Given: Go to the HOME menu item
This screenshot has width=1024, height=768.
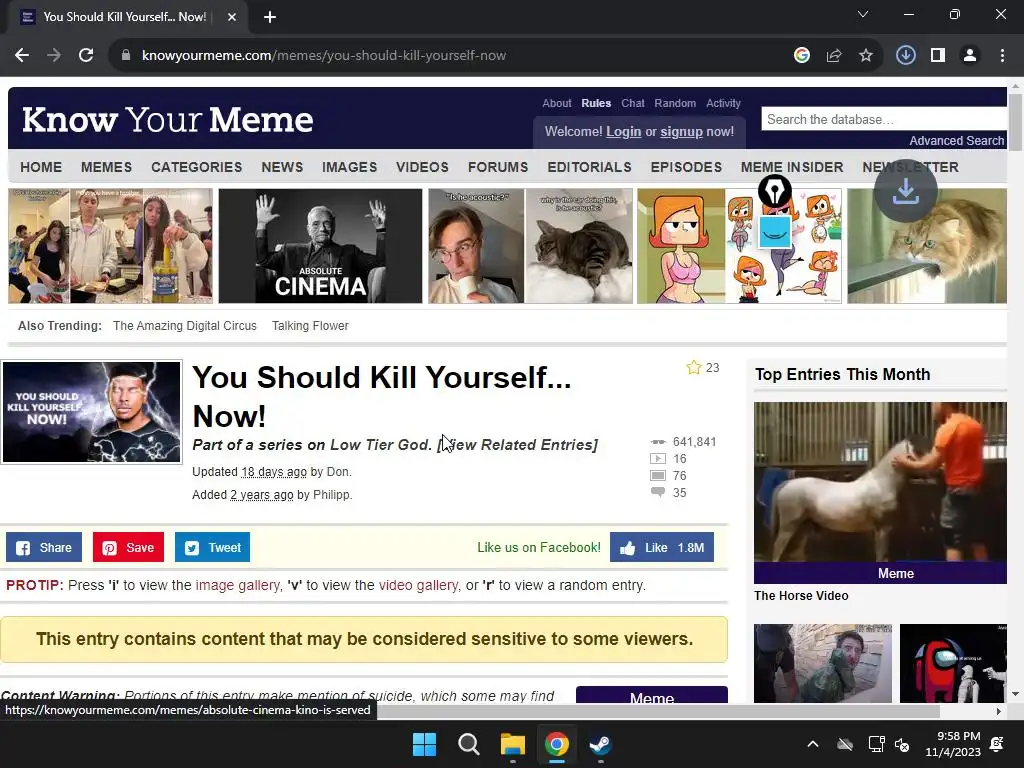Looking at the screenshot, I should 41,167.
